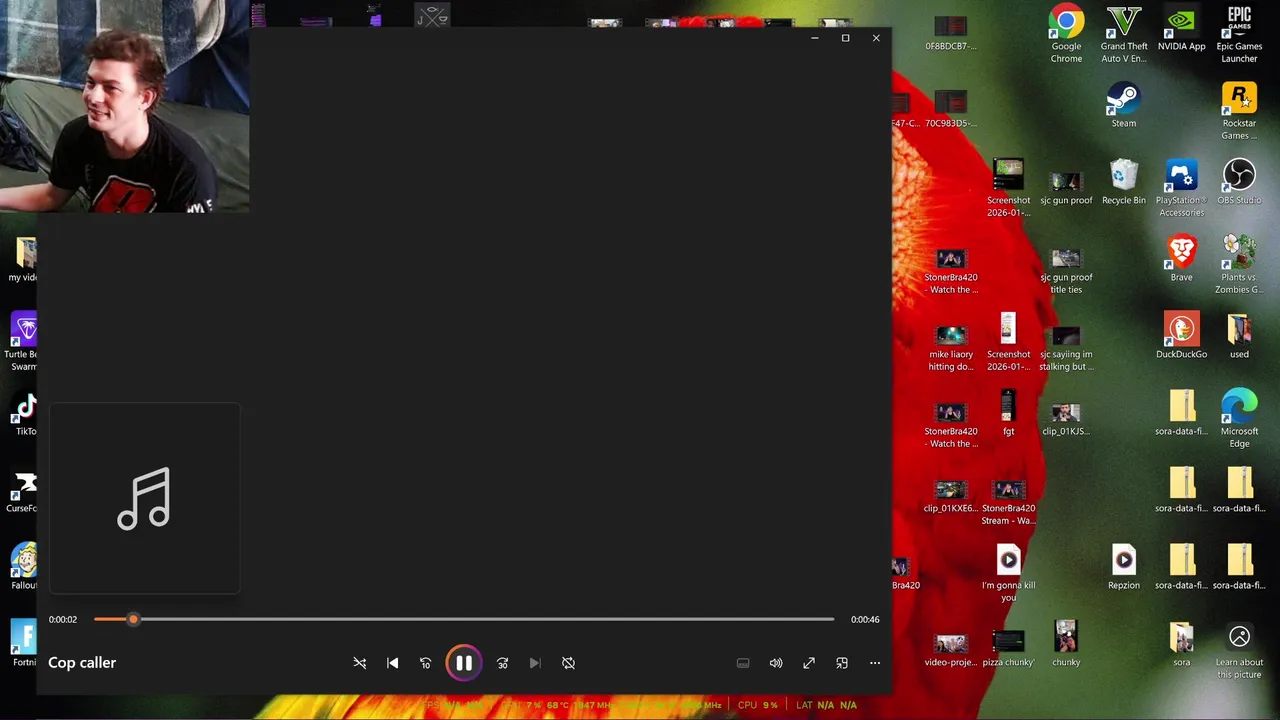Image resolution: width=1280 pixels, height=720 pixels.
Task: Select the video-proje... file icon
Action: pos(951,651)
